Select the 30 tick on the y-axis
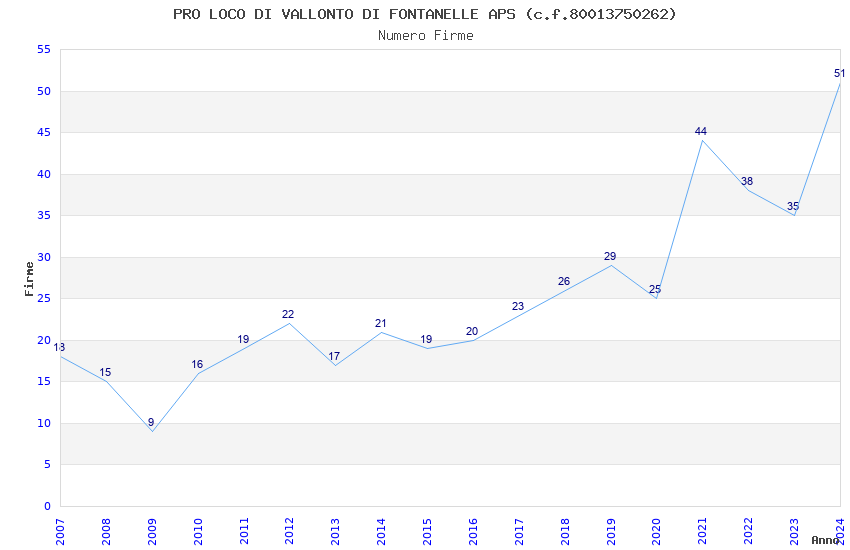850x550 pixels. (44, 257)
